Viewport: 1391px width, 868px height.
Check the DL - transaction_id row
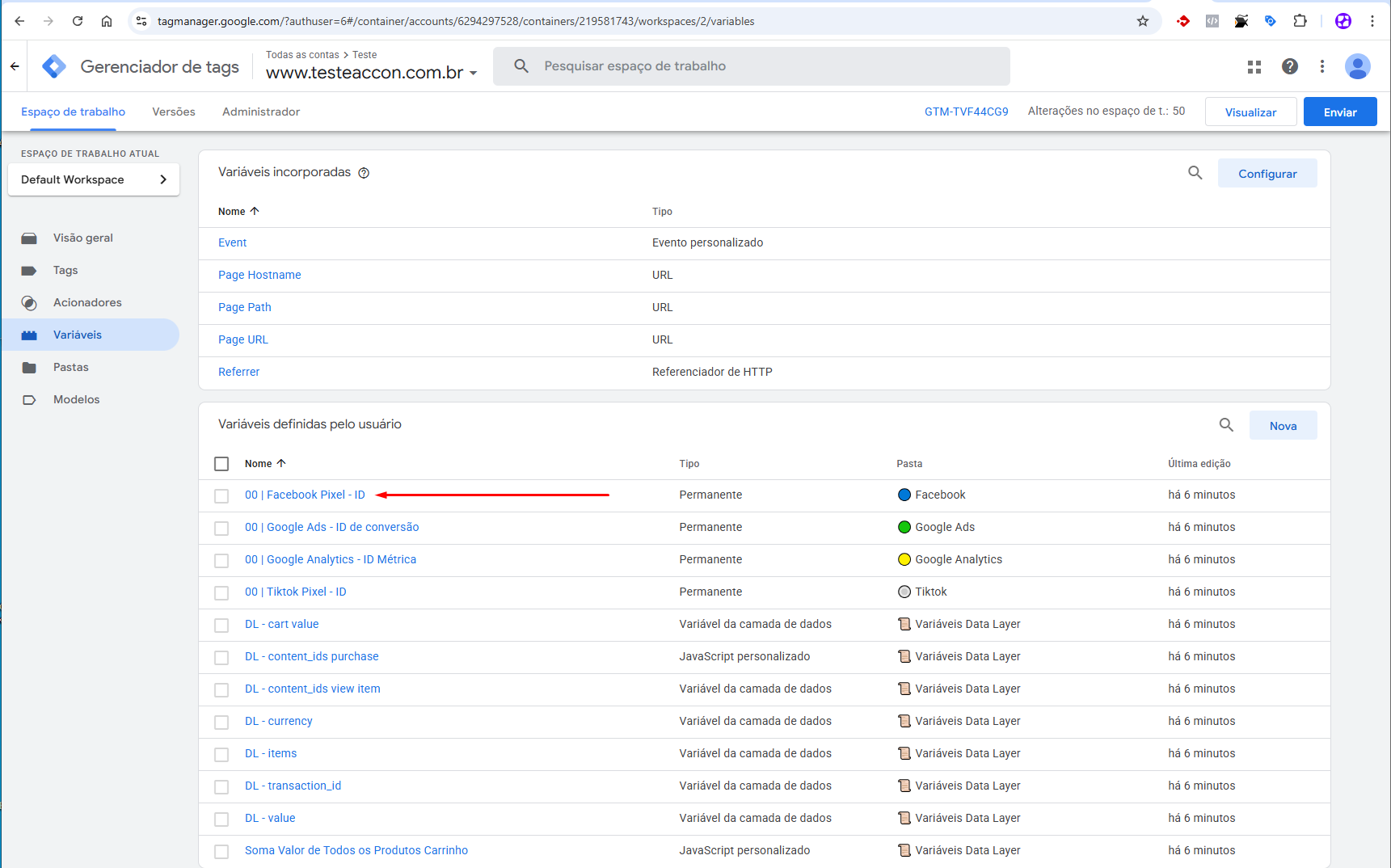(x=221, y=787)
